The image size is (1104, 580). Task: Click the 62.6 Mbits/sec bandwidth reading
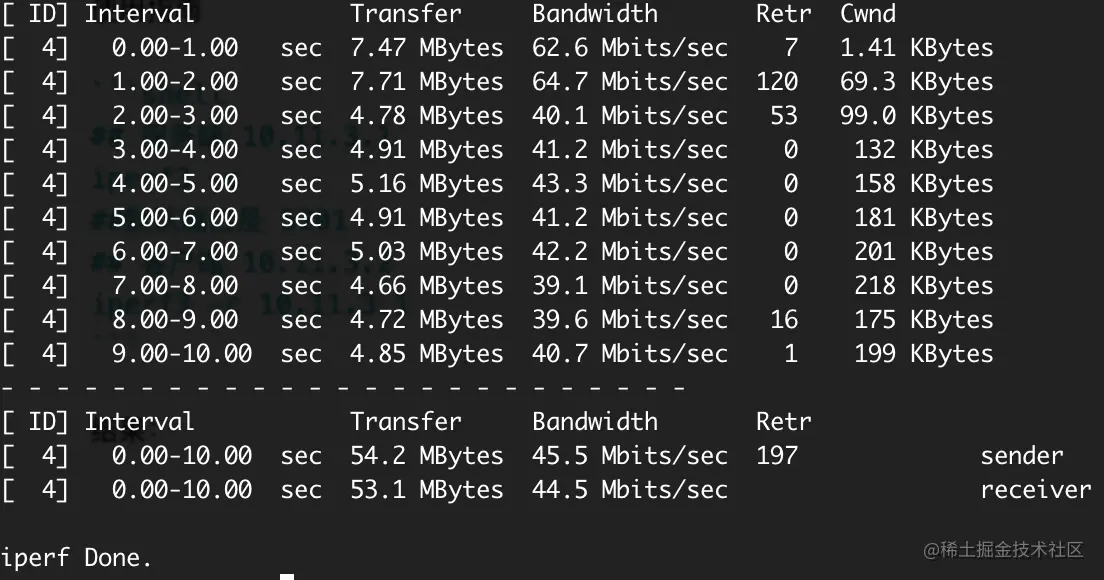(629, 48)
